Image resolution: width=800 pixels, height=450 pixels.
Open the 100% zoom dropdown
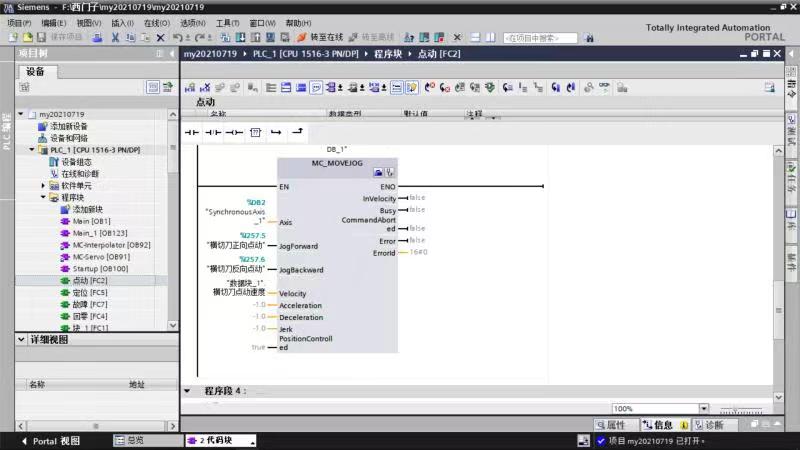pos(704,408)
